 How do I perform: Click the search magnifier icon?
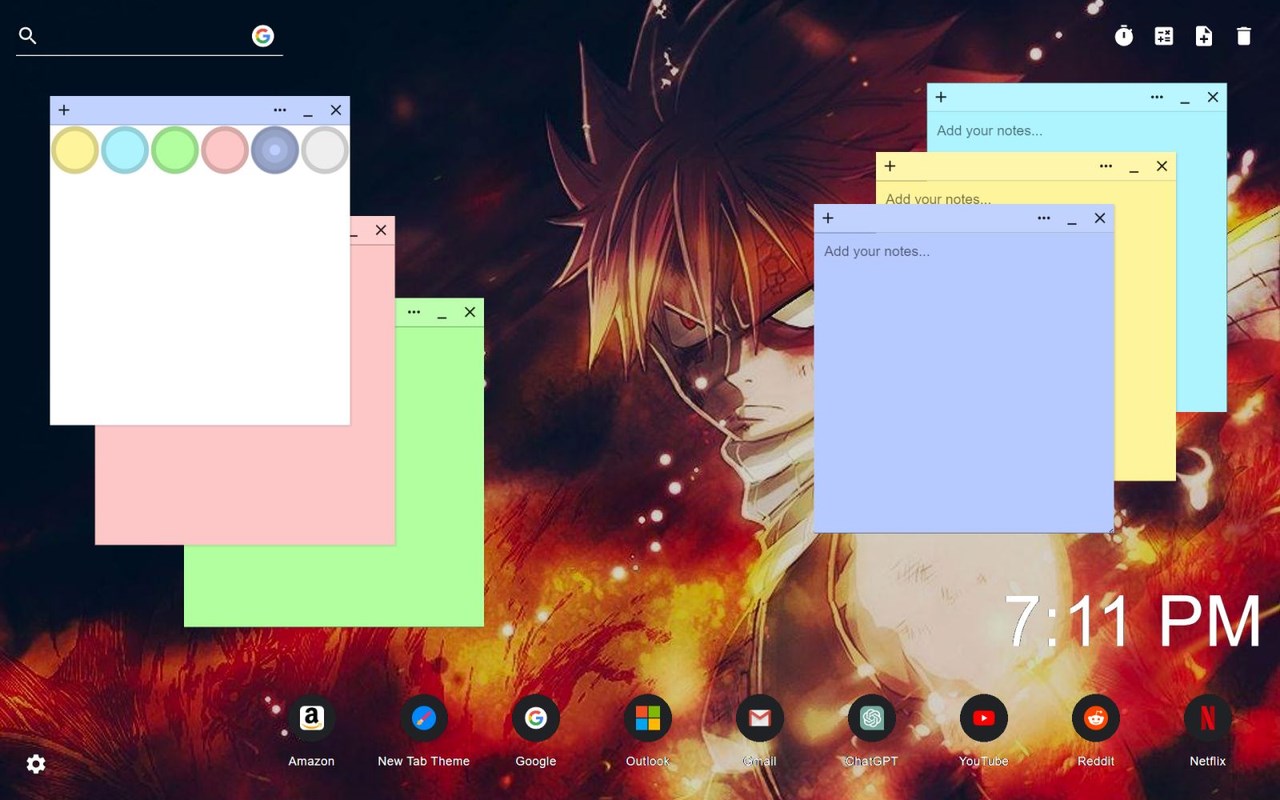(x=28, y=36)
